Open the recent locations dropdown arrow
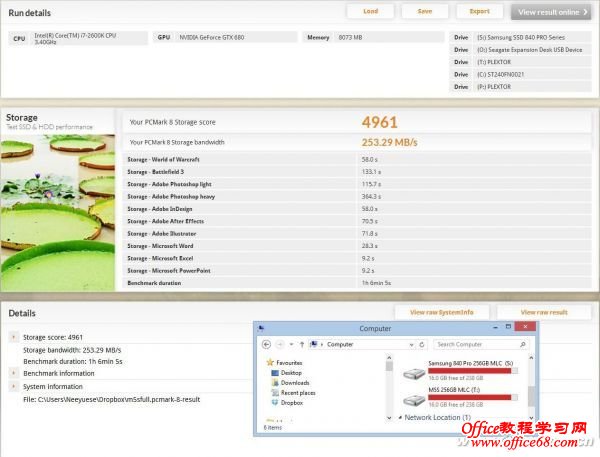 (x=291, y=344)
